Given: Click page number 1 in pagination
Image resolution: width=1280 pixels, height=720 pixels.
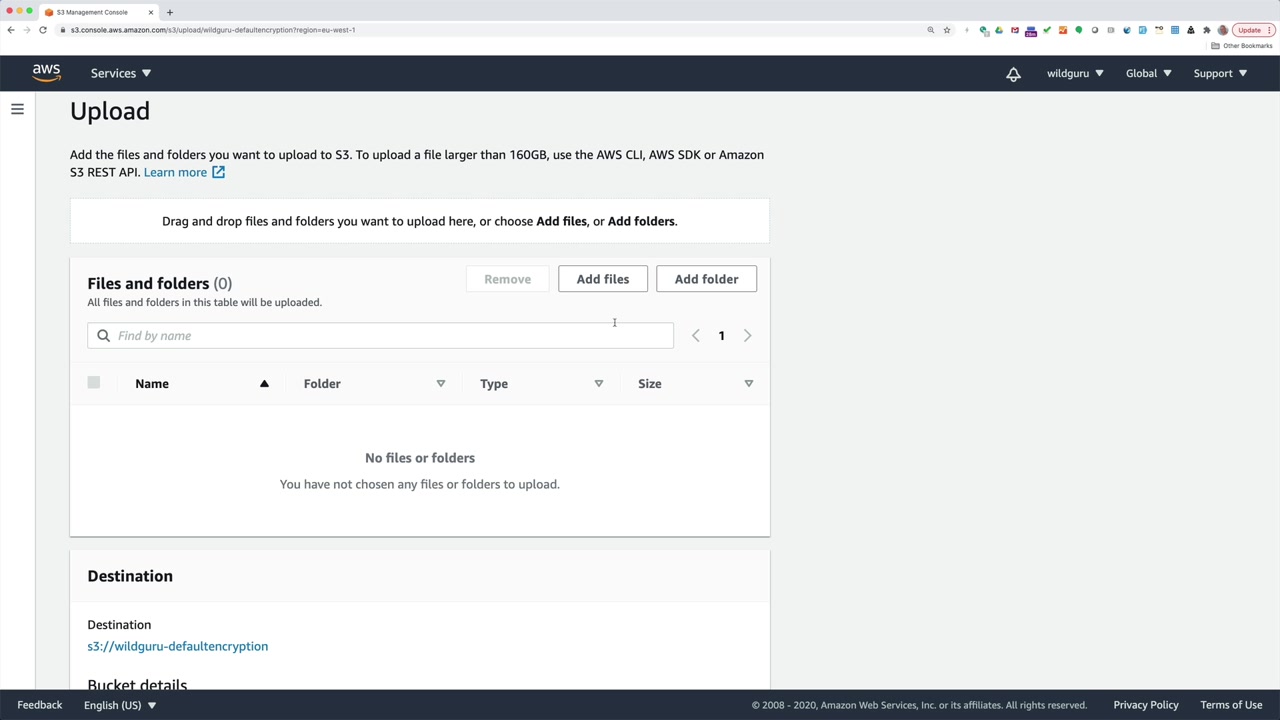Looking at the screenshot, I should (x=721, y=336).
